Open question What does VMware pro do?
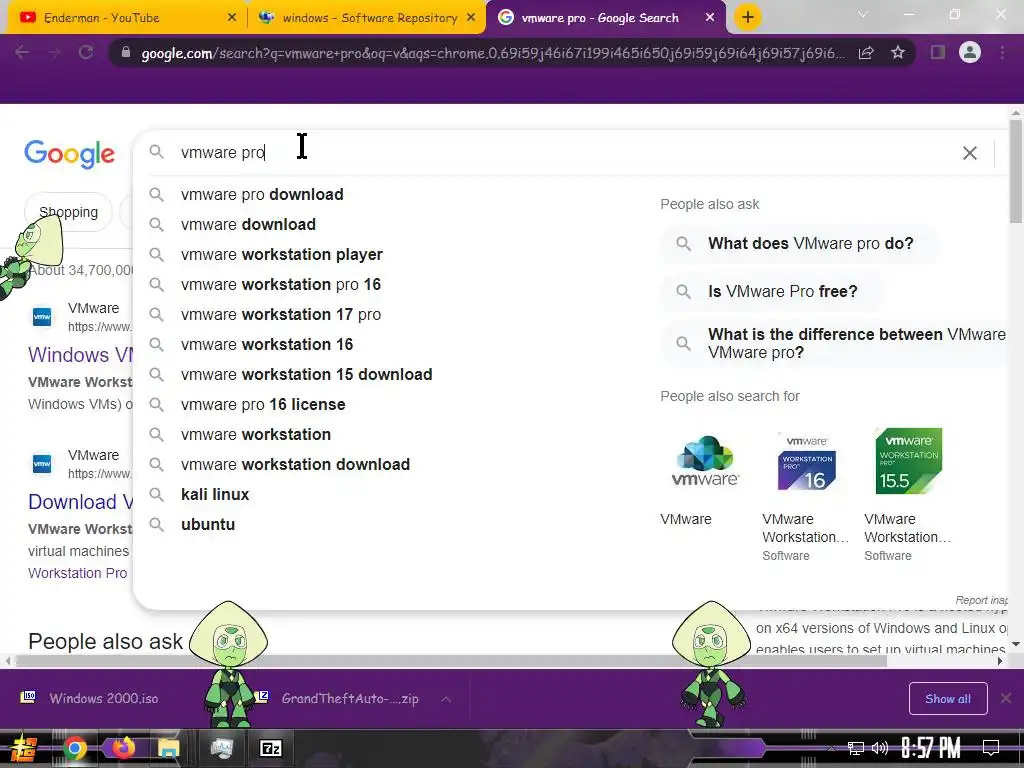1024x768 pixels. [800, 244]
